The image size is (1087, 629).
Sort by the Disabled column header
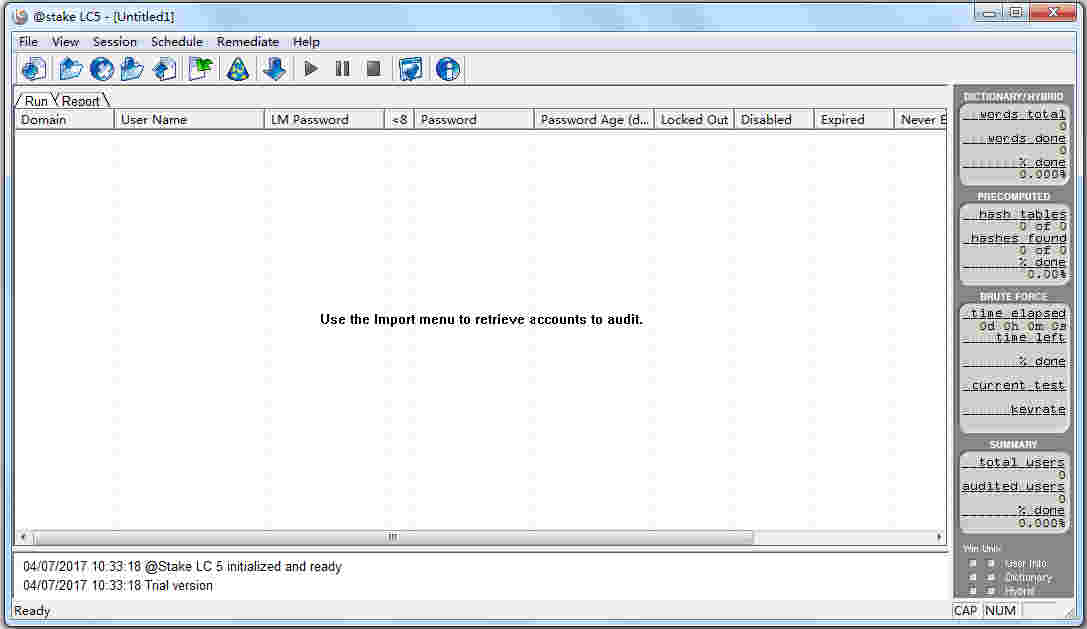(x=774, y=120)
